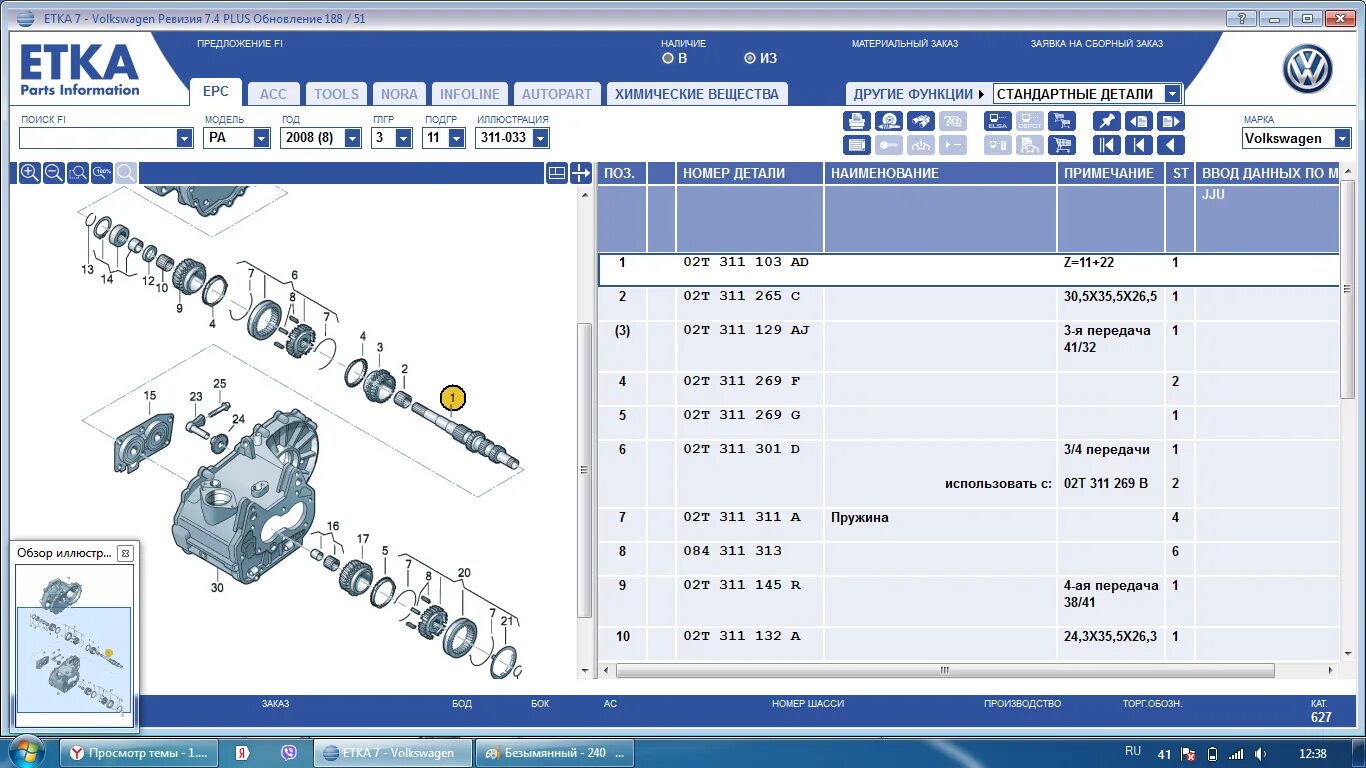Show the list view icon under printer
This screenshot has width=1366, height=768.
click(857, 145)
